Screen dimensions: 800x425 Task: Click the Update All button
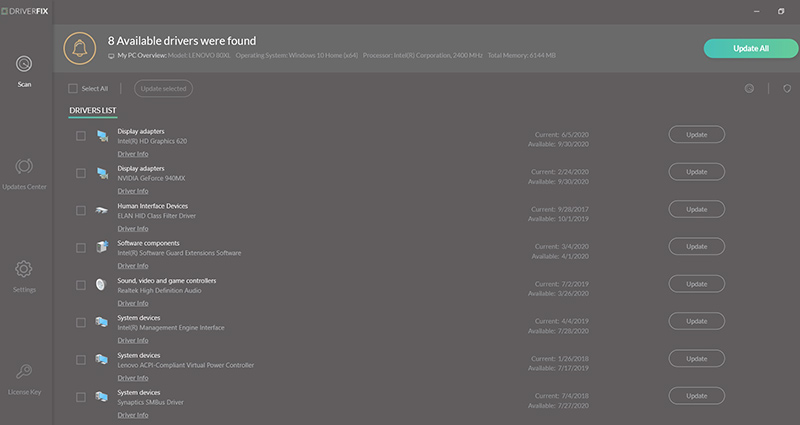coord(751,48)
